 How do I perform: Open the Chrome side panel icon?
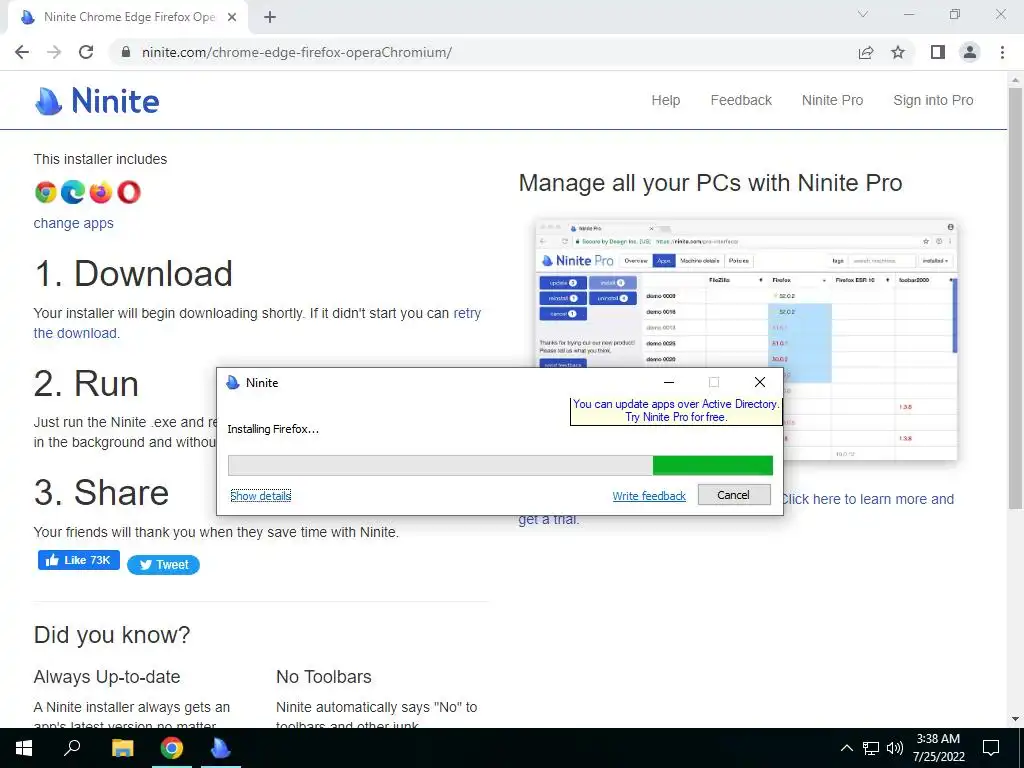938,52
